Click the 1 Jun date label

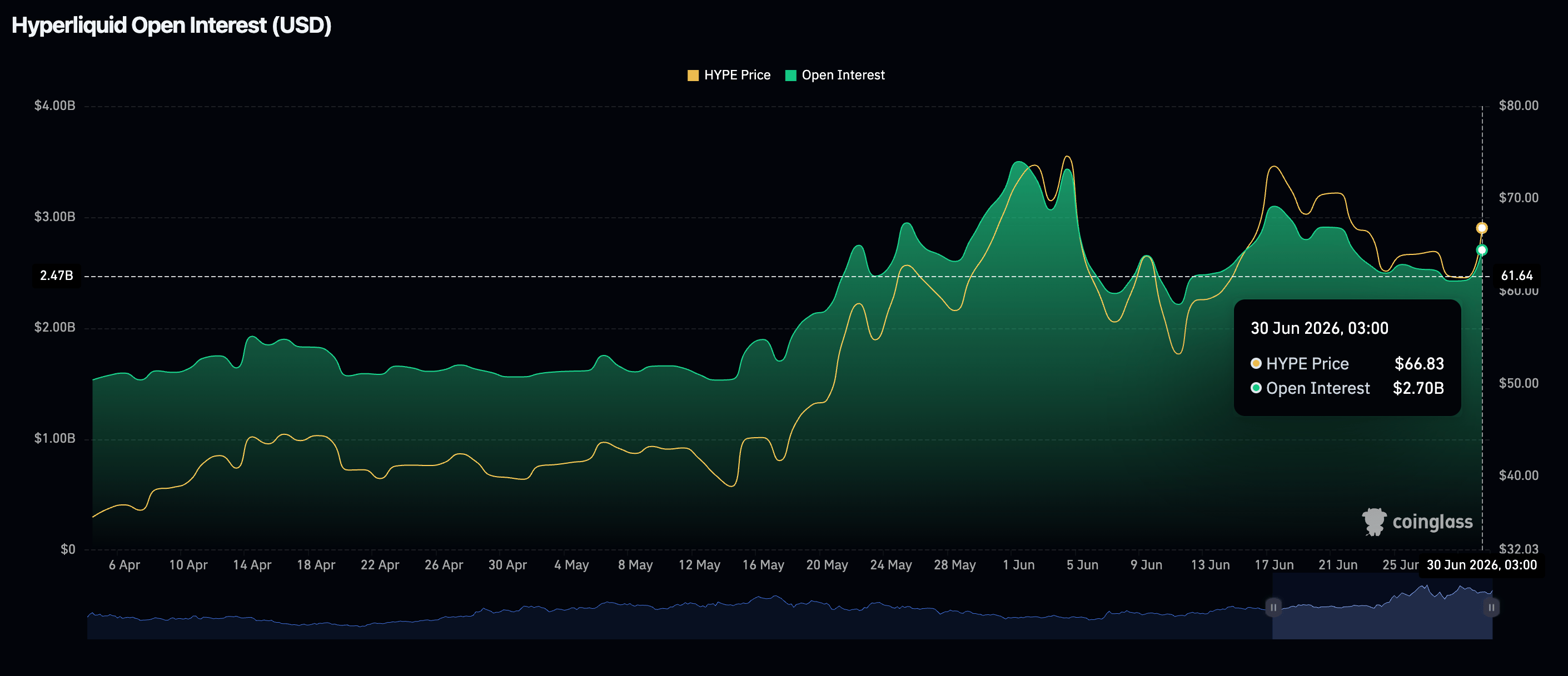[x=1019, y=565]
